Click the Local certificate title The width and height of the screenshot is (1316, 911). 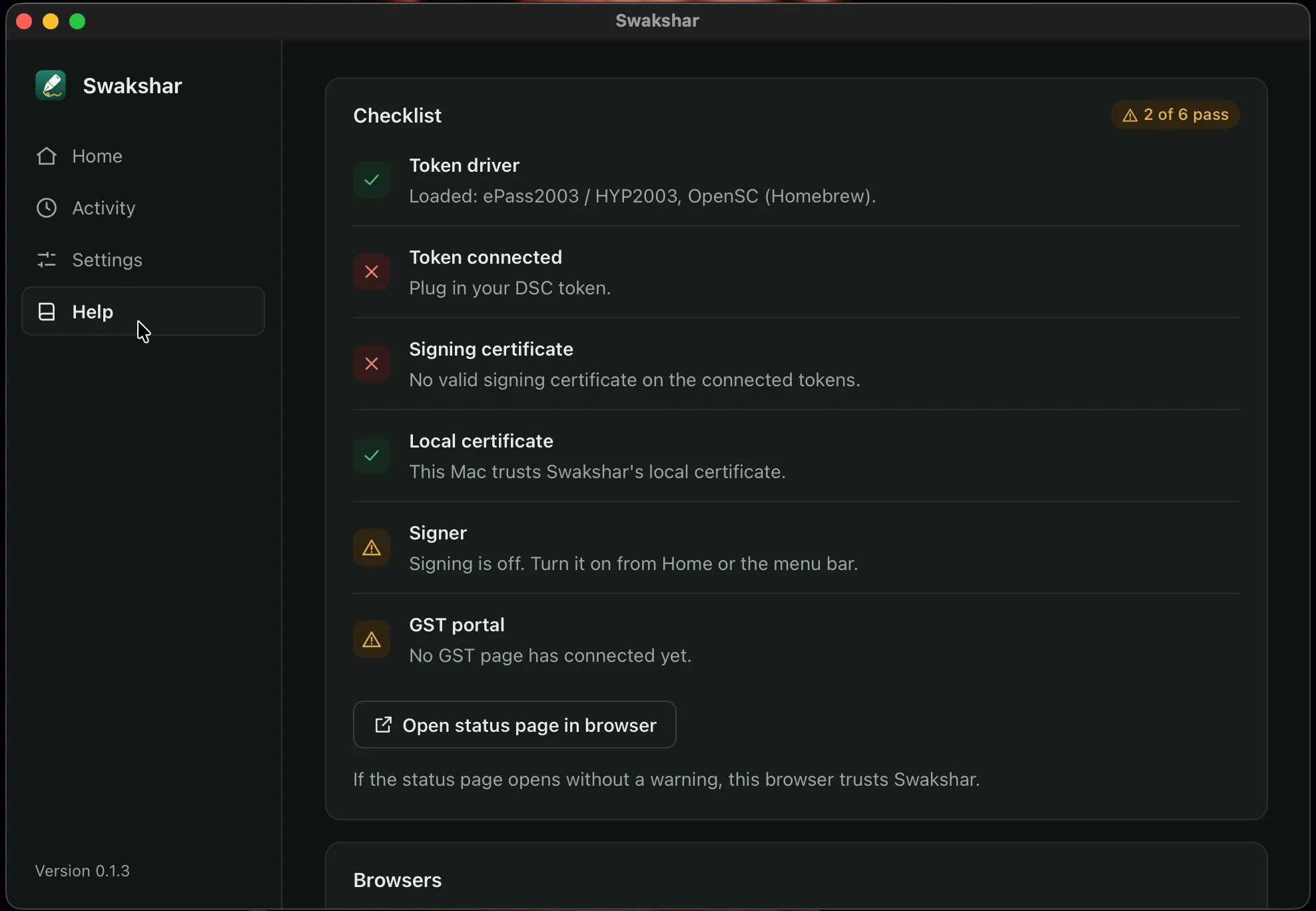click(481, 441)
